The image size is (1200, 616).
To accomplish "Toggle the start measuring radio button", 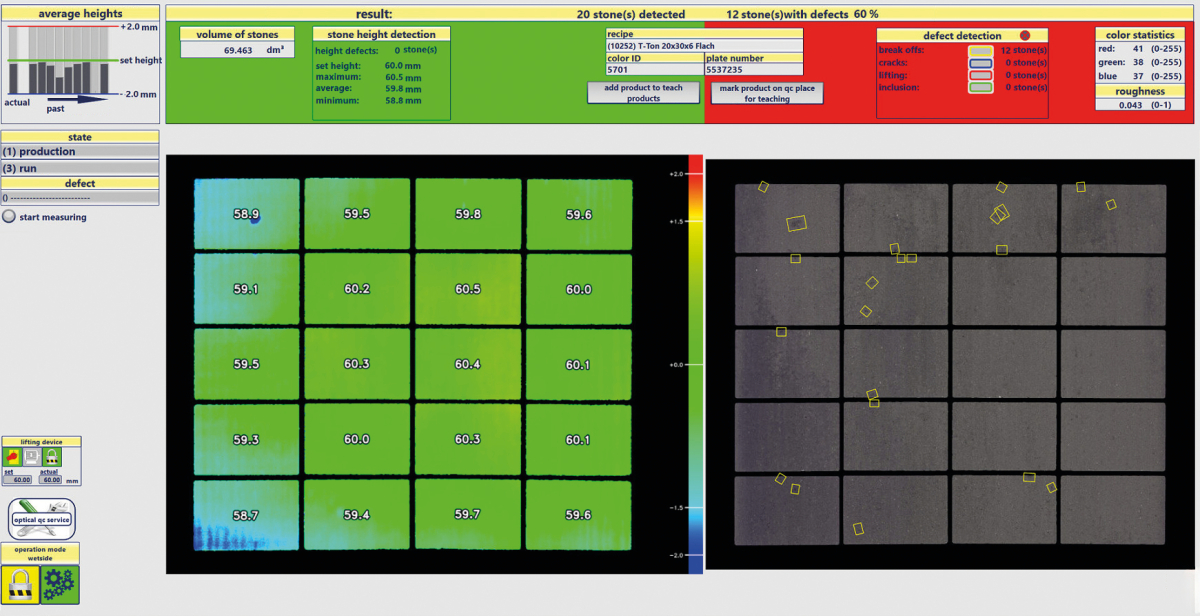I will pyautogui.click(x=9, y=217).
